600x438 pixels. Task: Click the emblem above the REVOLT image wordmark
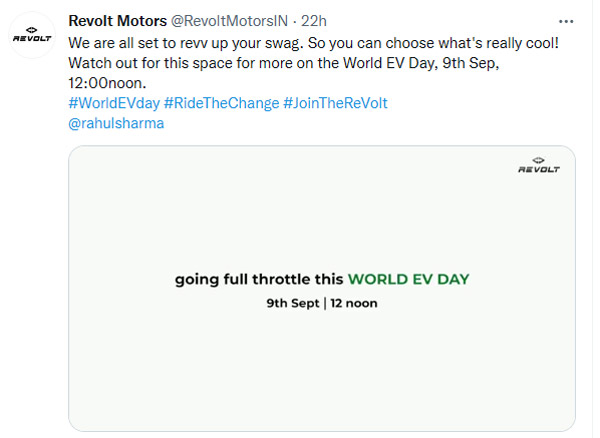point(538,160)
